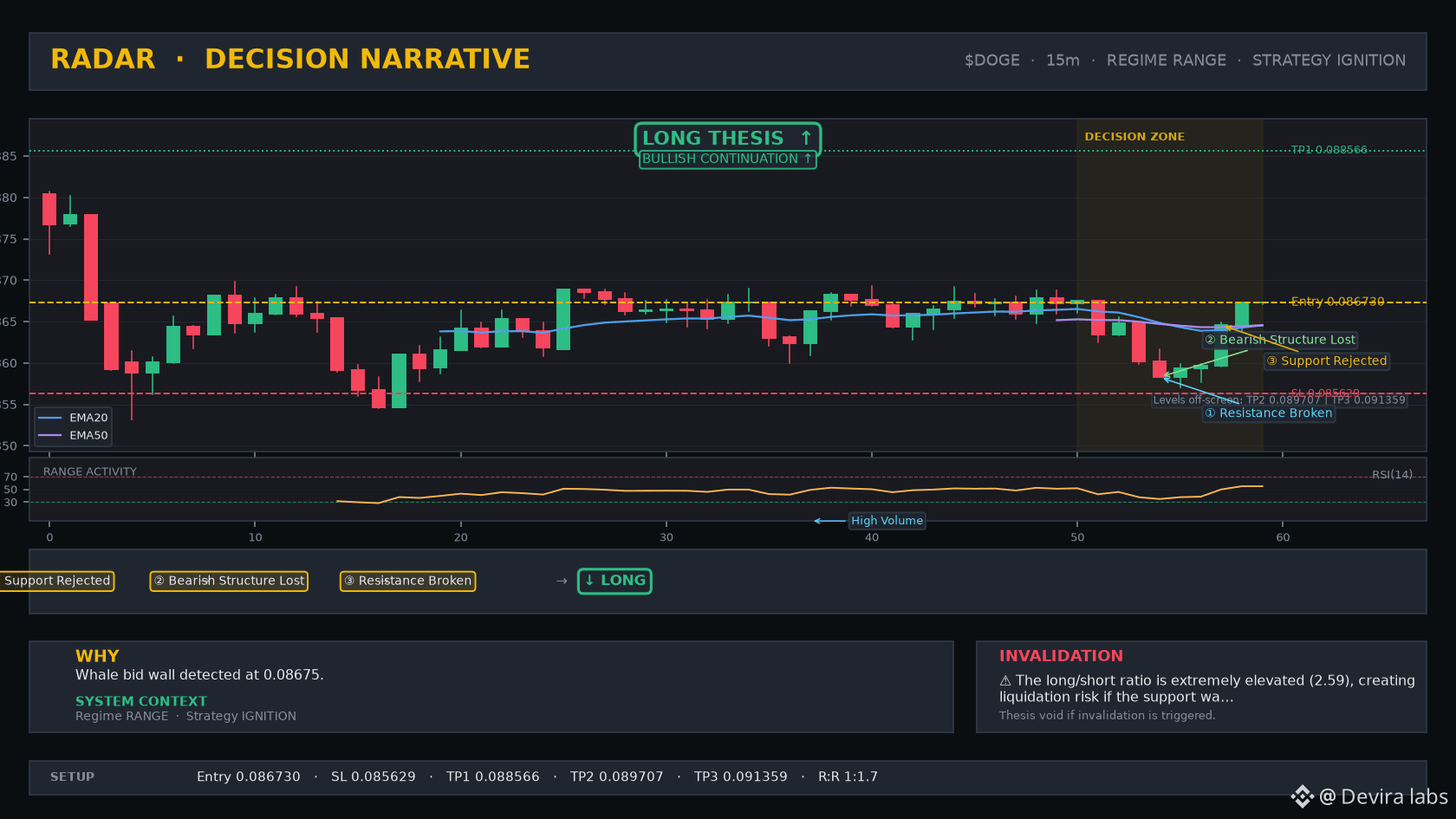Click the LONG THESIS badge above the chart
The height and width of the screenshot is (819, 1456).
[727, 139]
